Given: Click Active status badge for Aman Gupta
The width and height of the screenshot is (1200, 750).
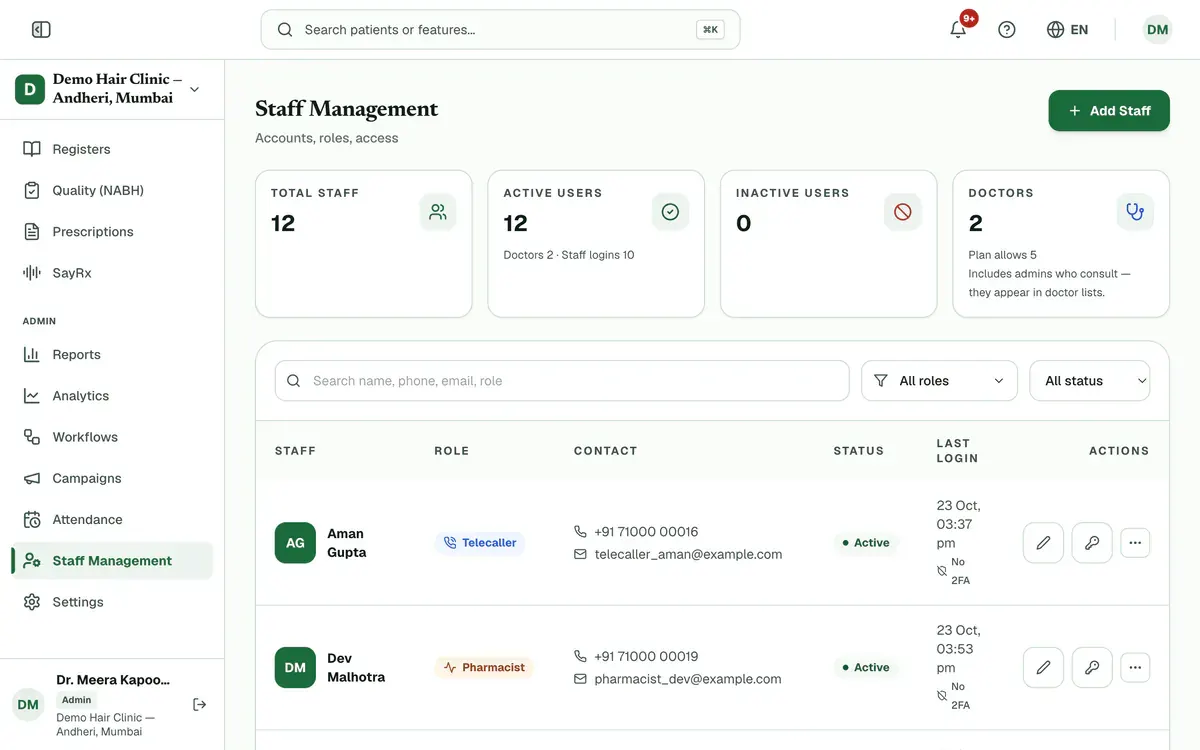Looking at the screenshot, I should pos(866,543).
